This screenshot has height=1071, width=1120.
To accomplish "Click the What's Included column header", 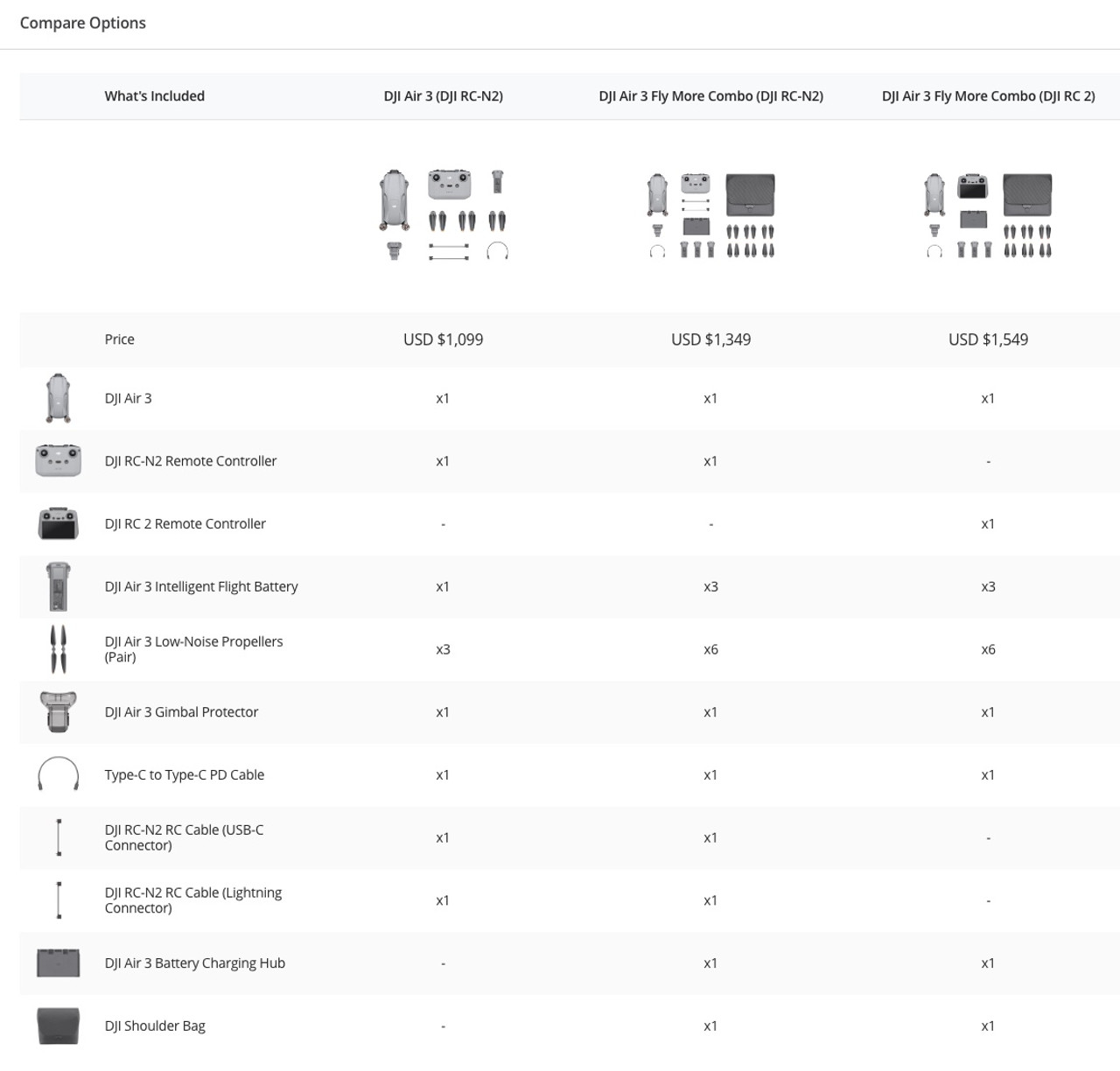I will tap(155, 96).
